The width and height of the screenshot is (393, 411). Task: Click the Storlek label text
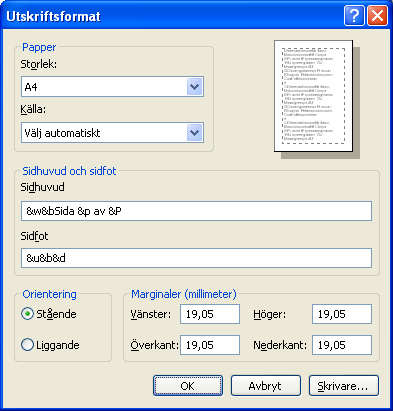(39, 64)
